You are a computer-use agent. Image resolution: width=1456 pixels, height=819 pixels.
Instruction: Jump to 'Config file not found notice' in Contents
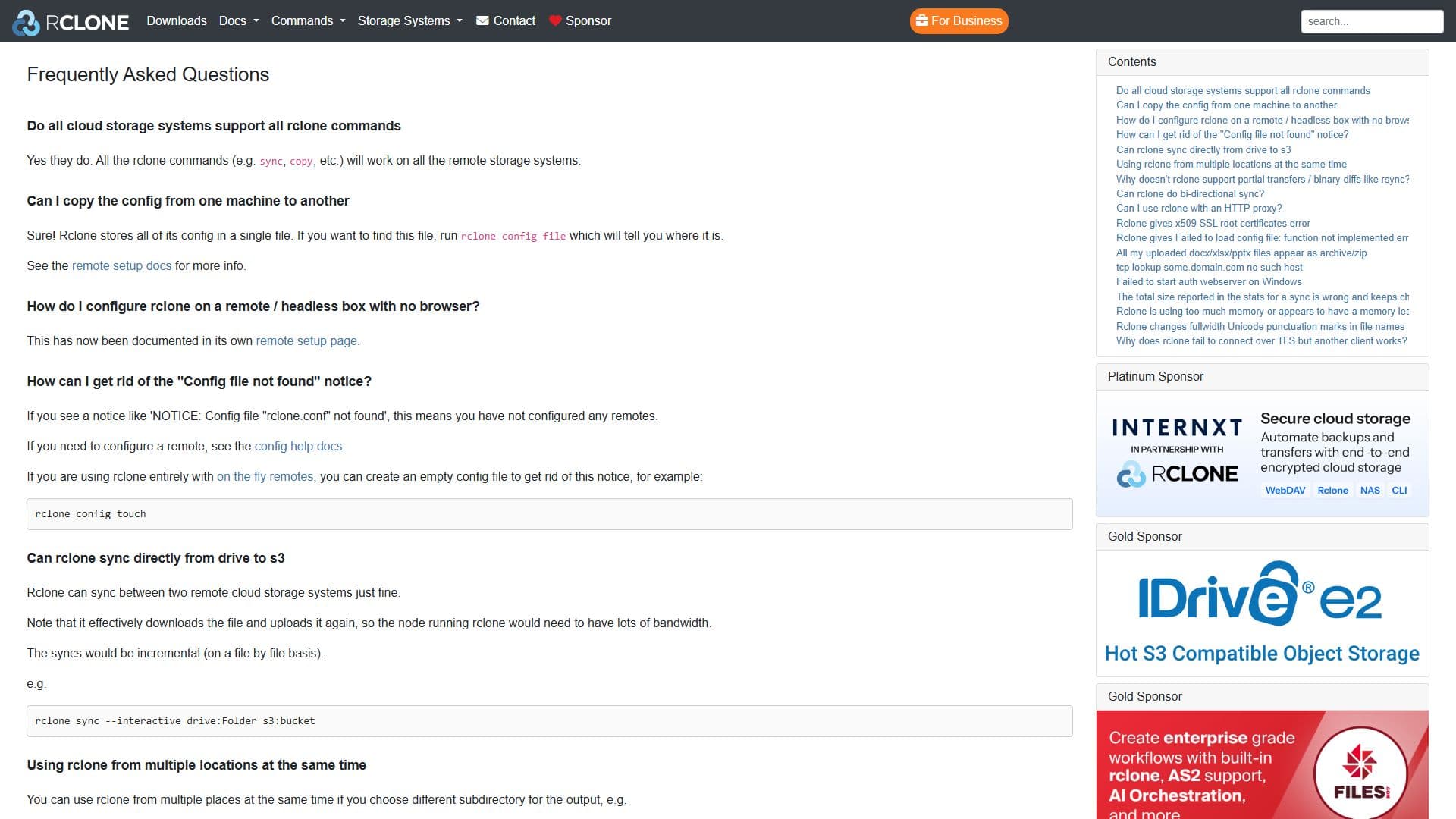pos(1232,135)
